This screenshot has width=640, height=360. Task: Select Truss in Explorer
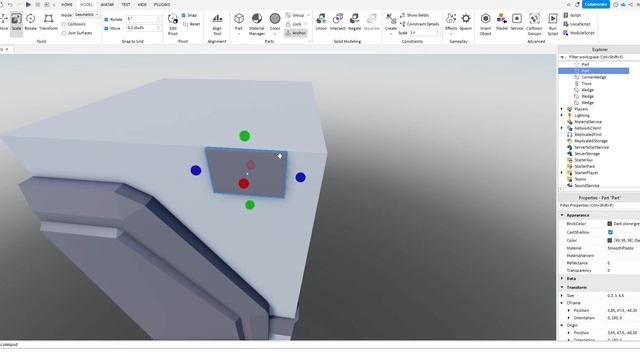[586, 84]
